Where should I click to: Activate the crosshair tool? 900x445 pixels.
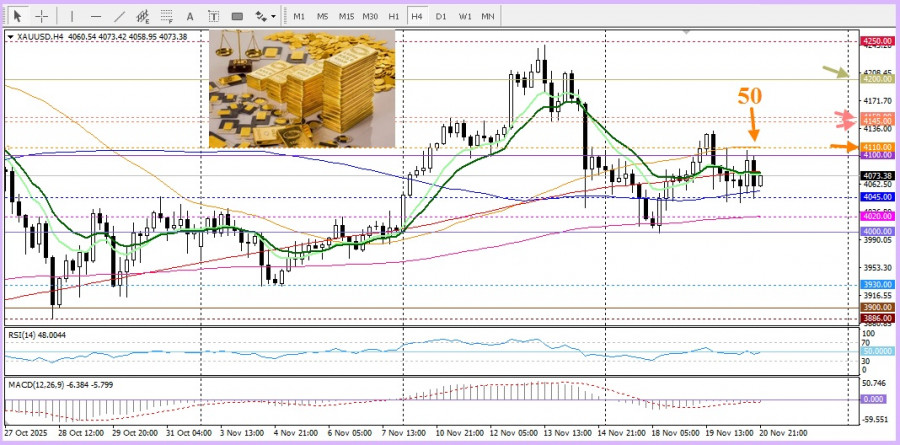tap(41, 16)
